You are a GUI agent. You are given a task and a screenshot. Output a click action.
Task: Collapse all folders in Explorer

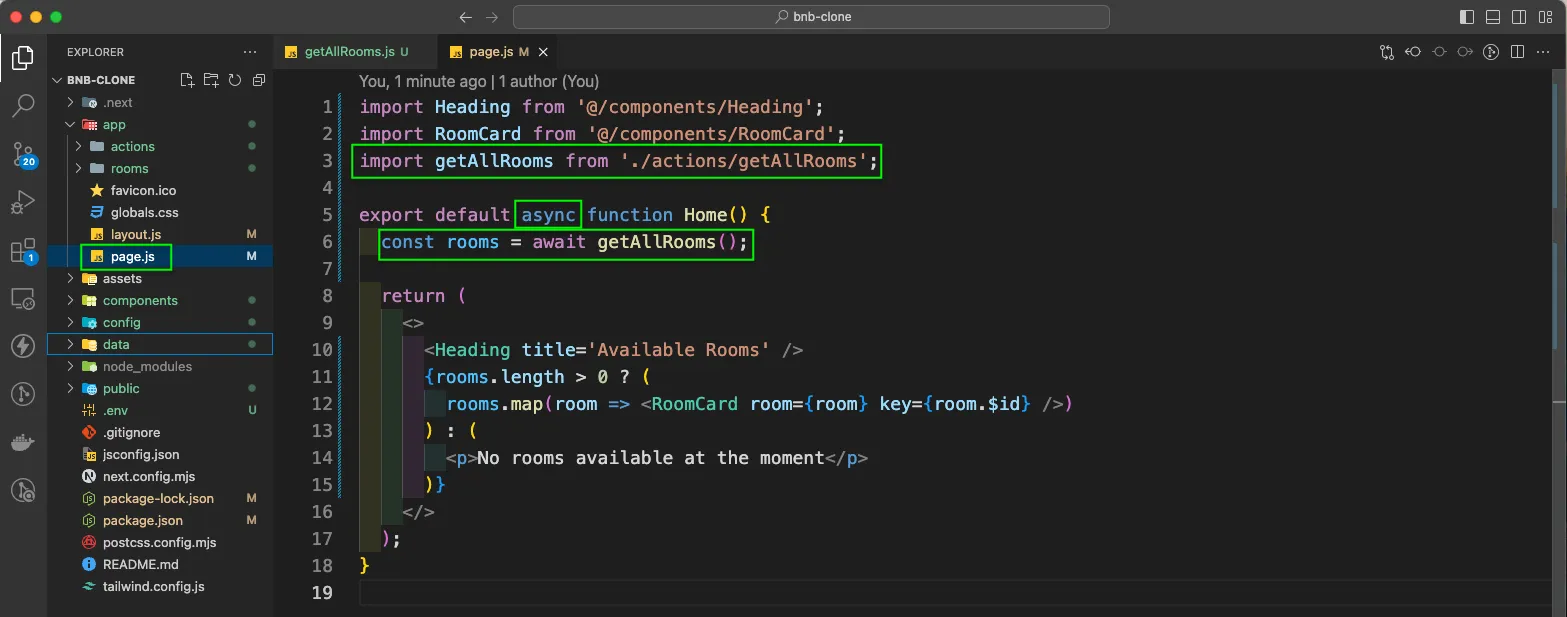coord(259,80)
